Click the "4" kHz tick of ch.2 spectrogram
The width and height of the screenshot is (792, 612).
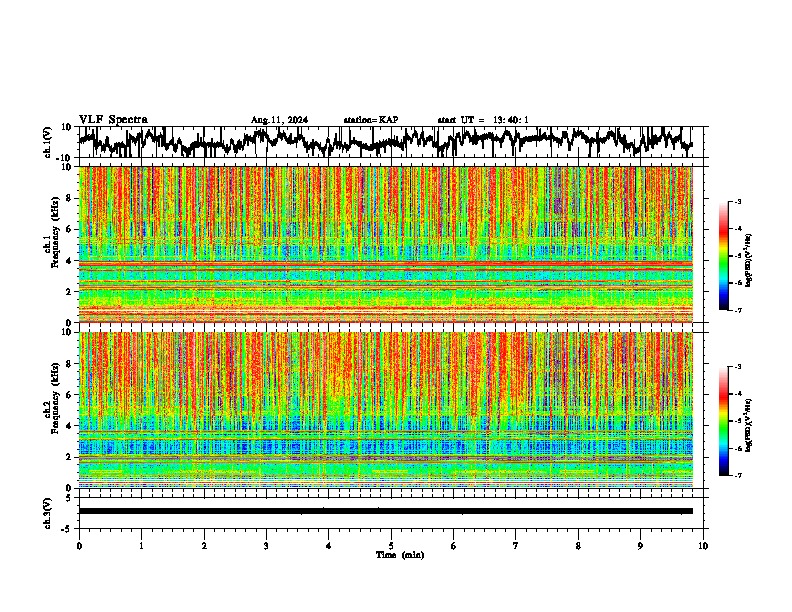pyautogui.click(x=70, y=426)
